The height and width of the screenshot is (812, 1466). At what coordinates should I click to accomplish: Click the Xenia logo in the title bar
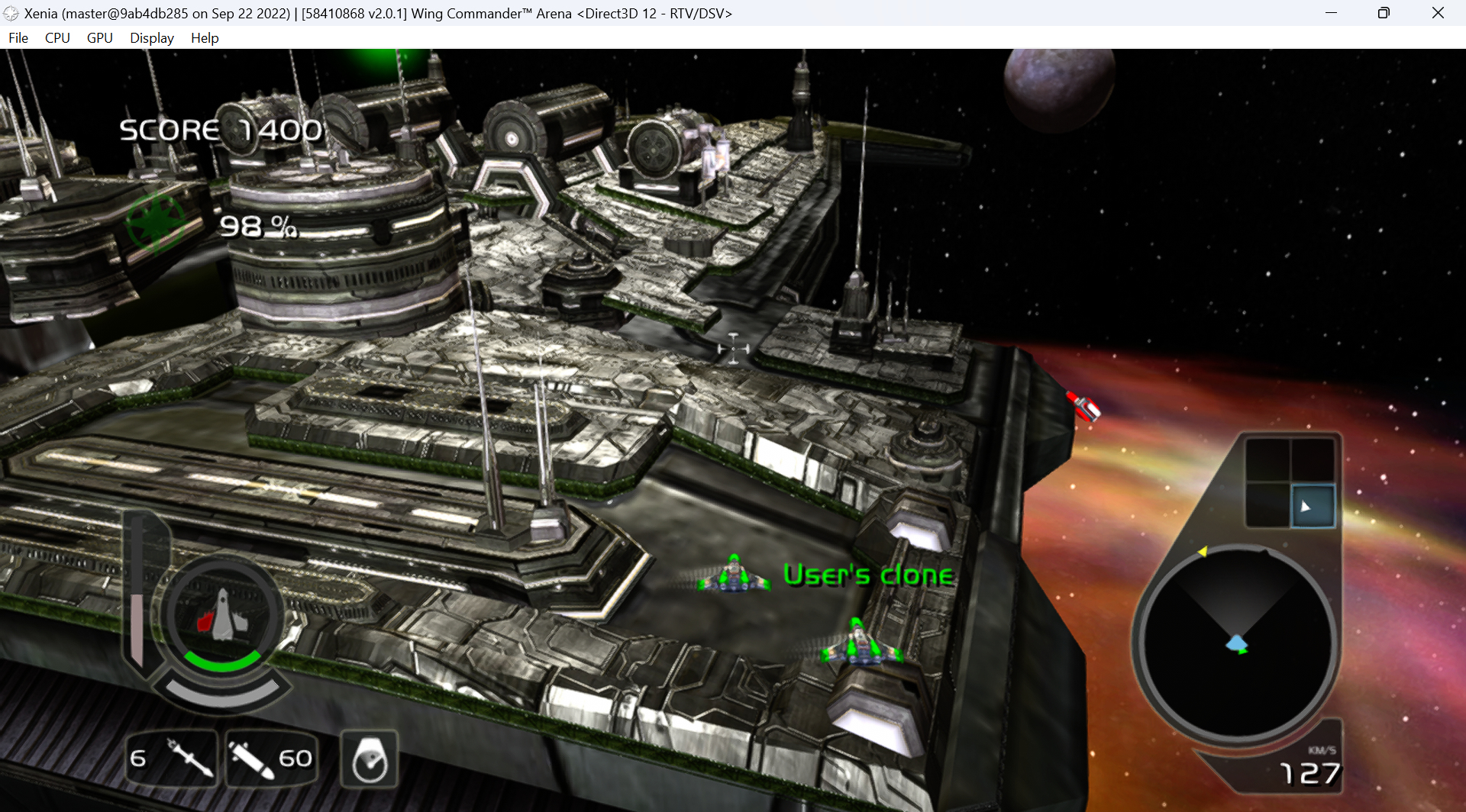[x=11, y=14]
